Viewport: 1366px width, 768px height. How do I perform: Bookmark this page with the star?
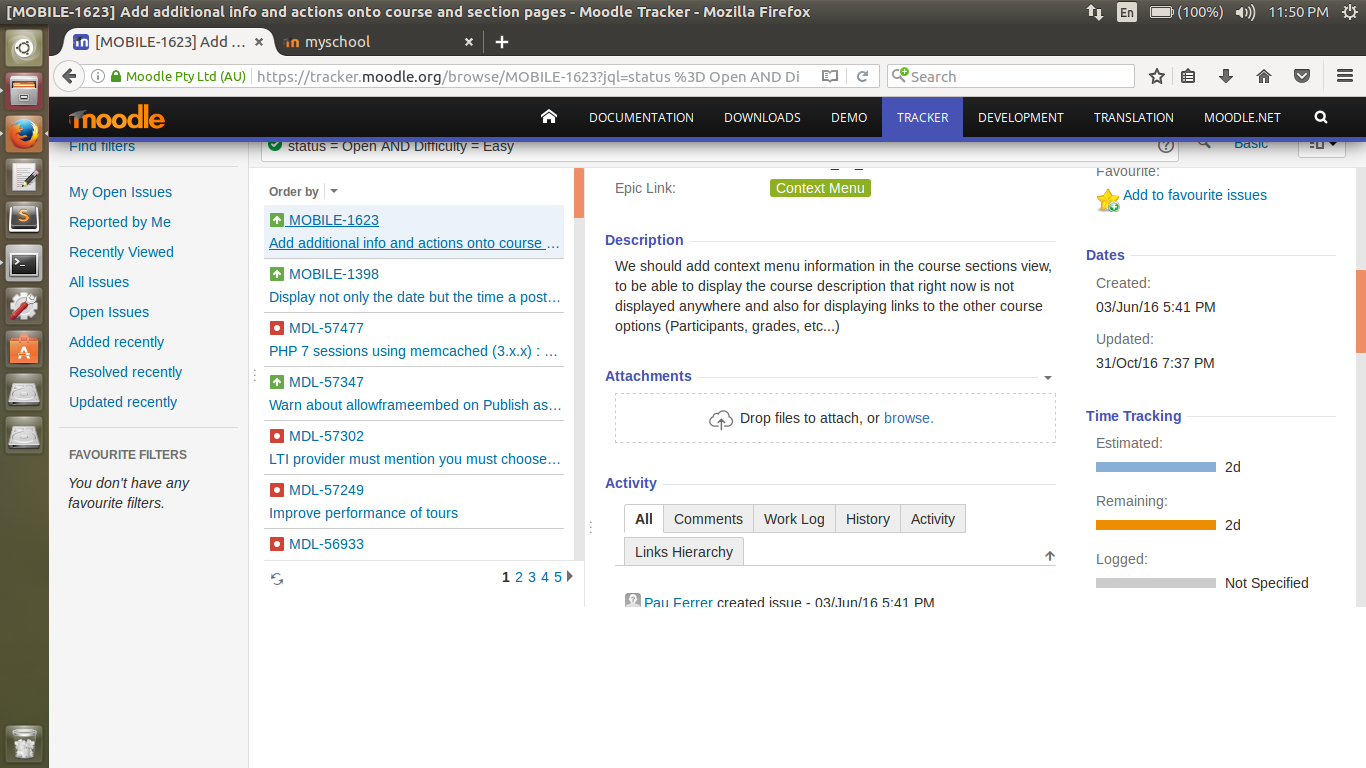coord(1157,76)
